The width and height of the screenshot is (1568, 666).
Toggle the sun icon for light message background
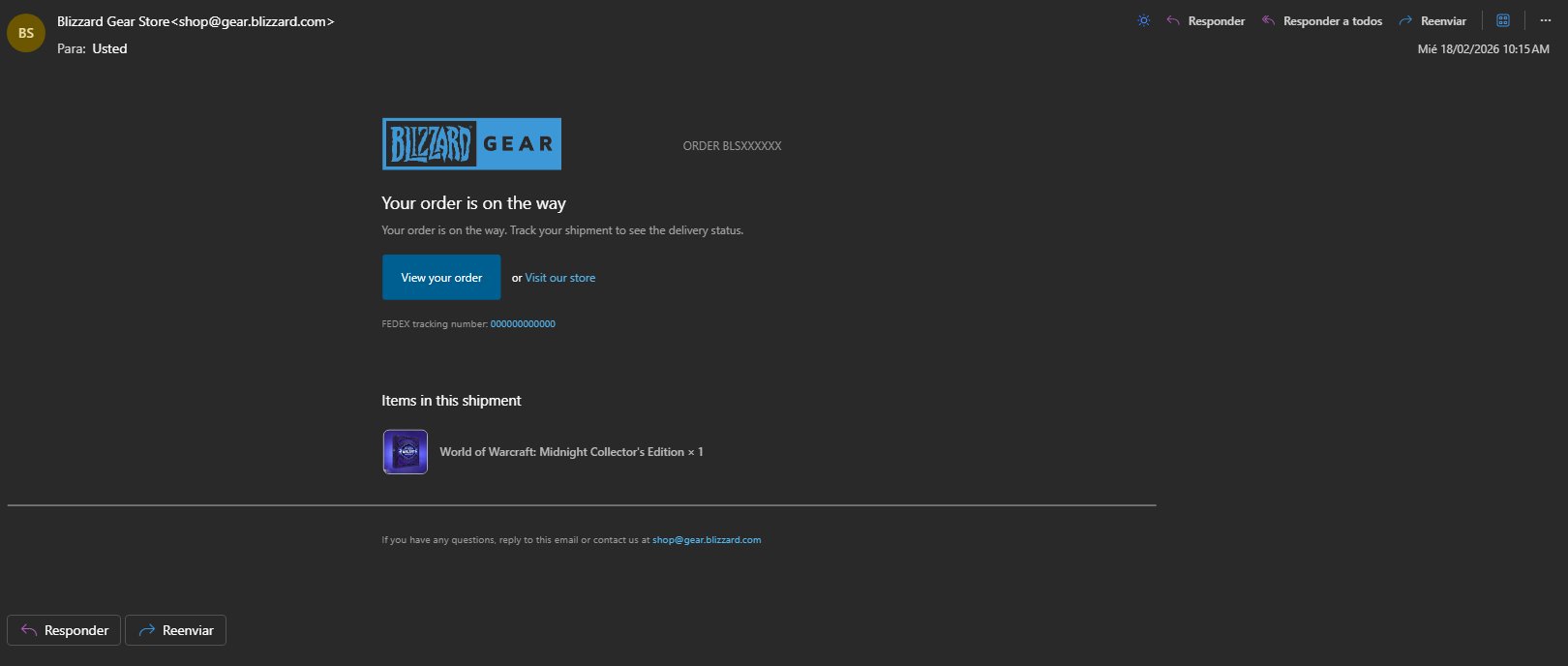tap(1143, 20)
